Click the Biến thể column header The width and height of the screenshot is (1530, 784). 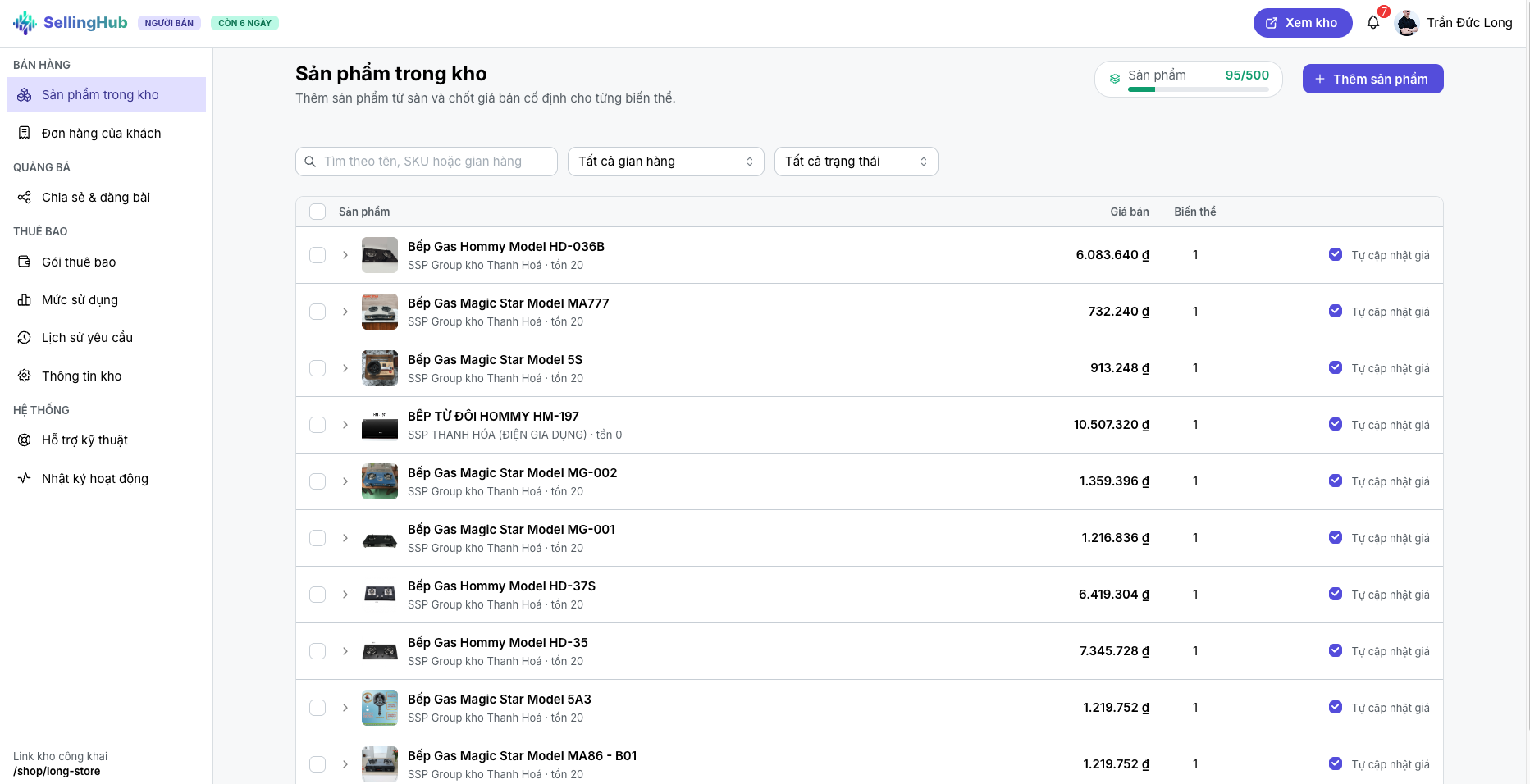pos(1195,212)
